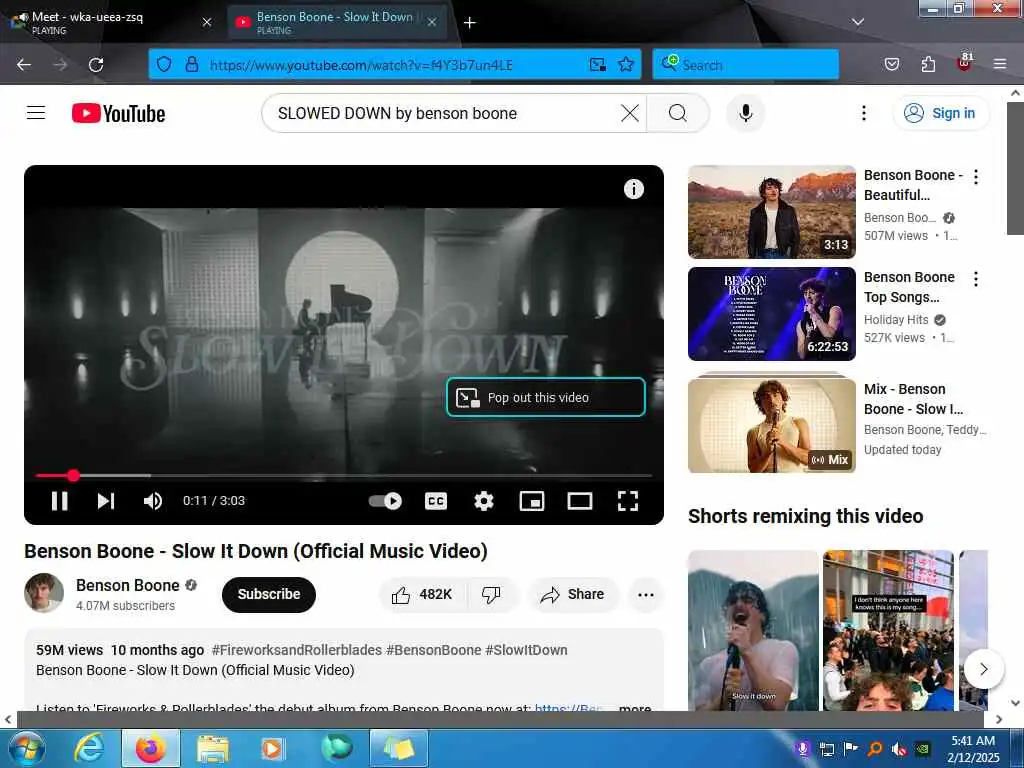Click the #FireworksandRollerblades hashtag
Screen dimensions: 1024x768
pos(296,650)
